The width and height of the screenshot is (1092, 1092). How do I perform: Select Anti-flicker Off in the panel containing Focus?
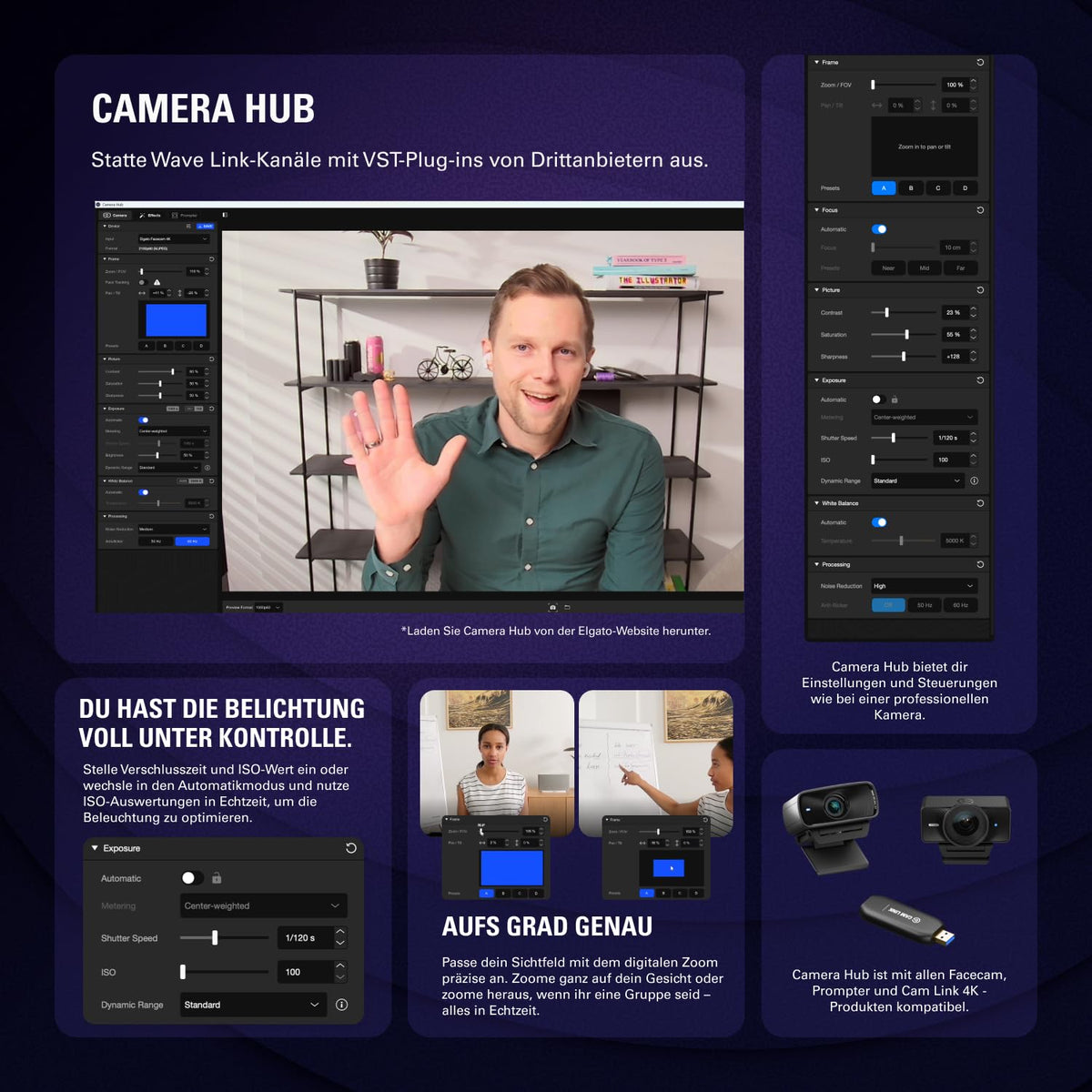(888, 605)
